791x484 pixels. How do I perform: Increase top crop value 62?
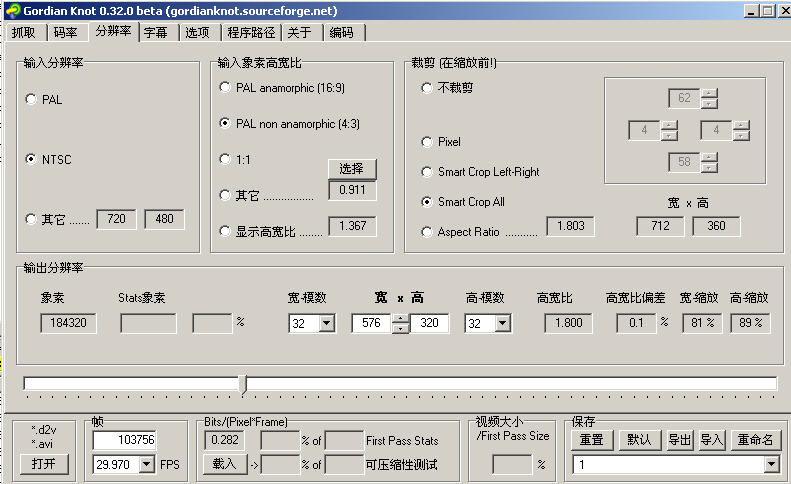709,93
